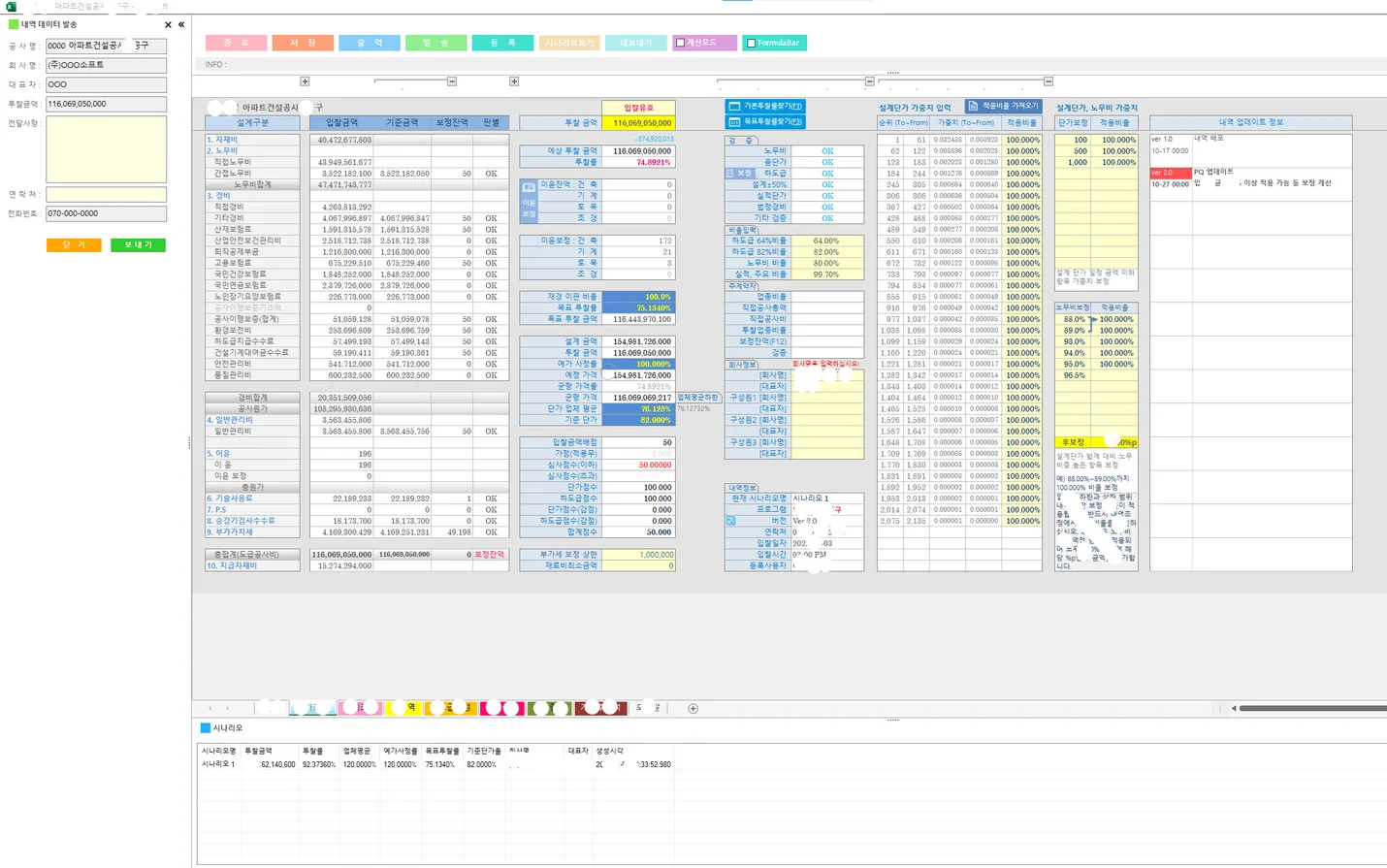
Task: Click the add new sheet plus icon
Action: (693, 709)
